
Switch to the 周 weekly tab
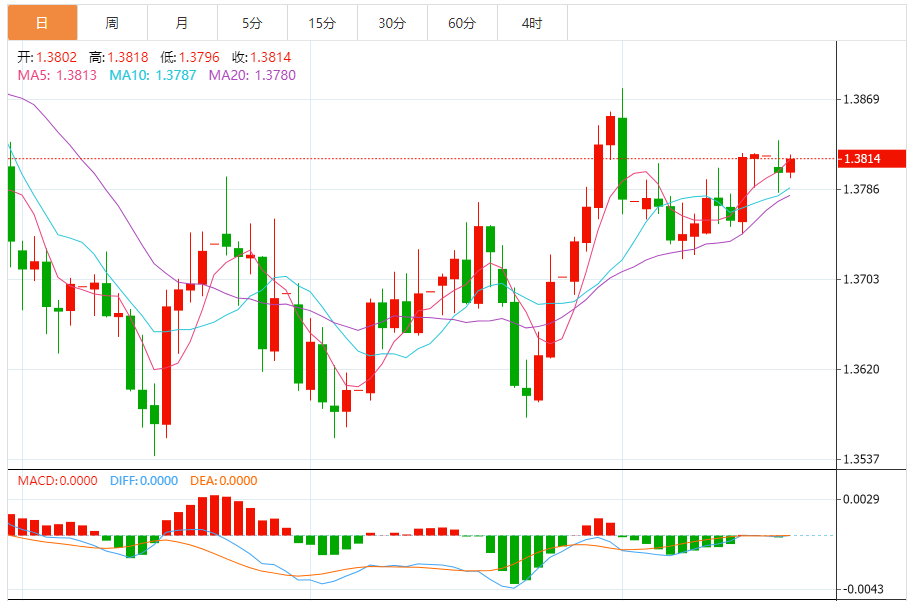click(x=112, y=23)
